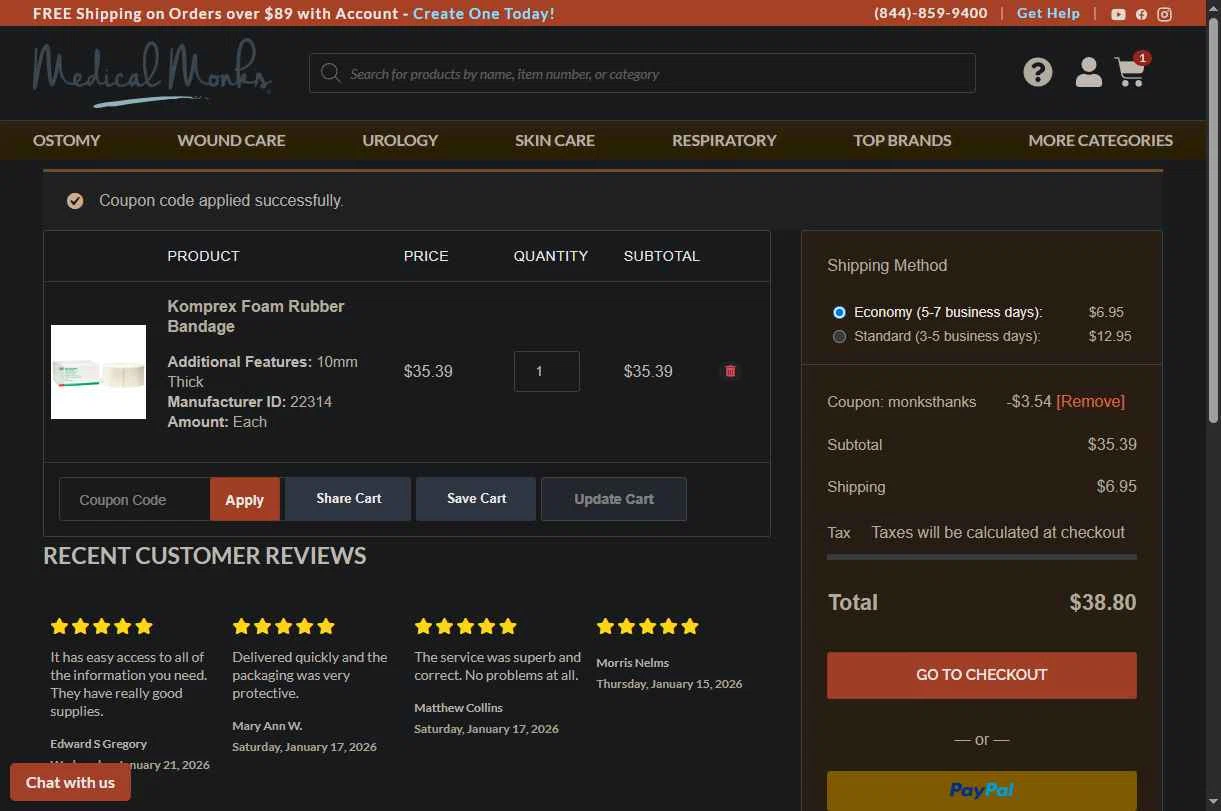Viewport: 1221px width, 811px height.
Task: Select Economy 5-7 business days shipping
Action: pyautogui.click(x=839, y=312)
